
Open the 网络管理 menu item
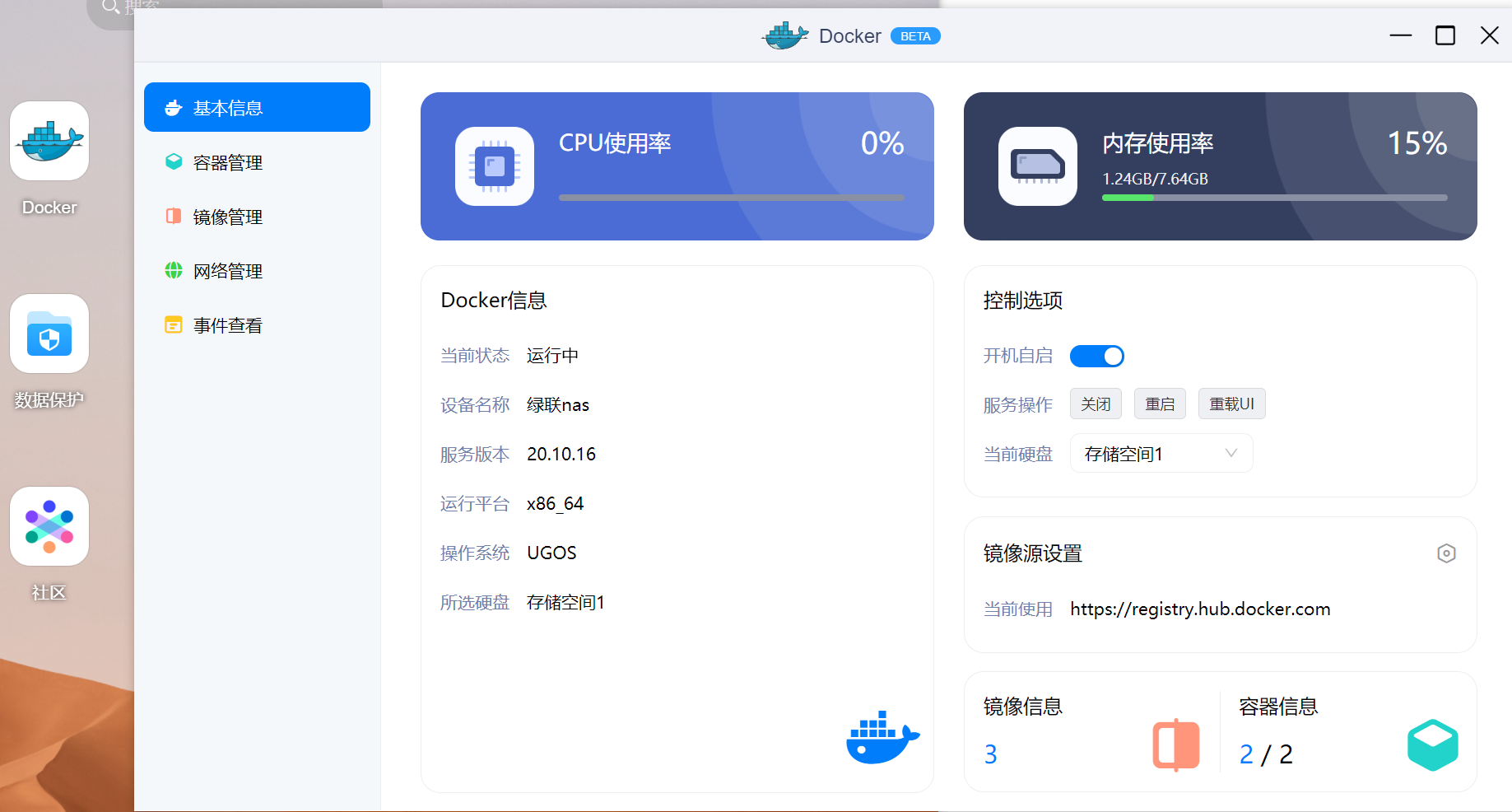[257, 271]
